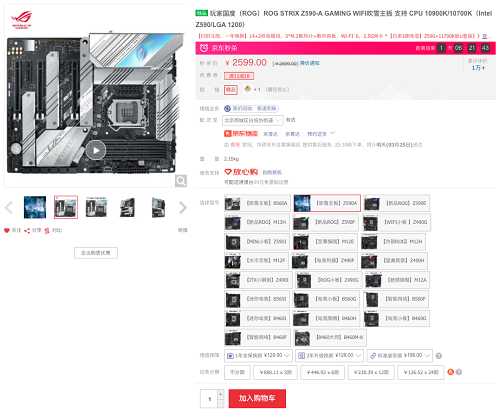Select the Z590E model option

[x=396, y=203]
